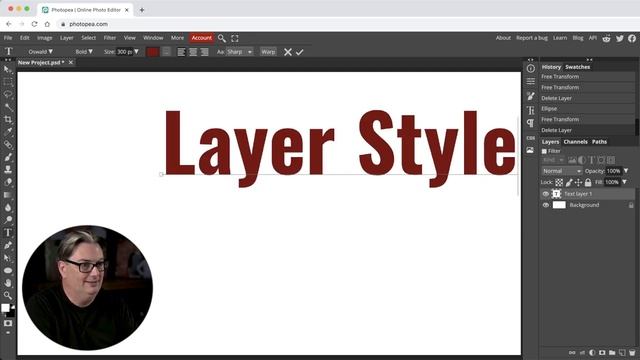Select the Gradient tool
The width and height of the screenshot is (640, 360).
pyautogui.click(x=8, y=195)
